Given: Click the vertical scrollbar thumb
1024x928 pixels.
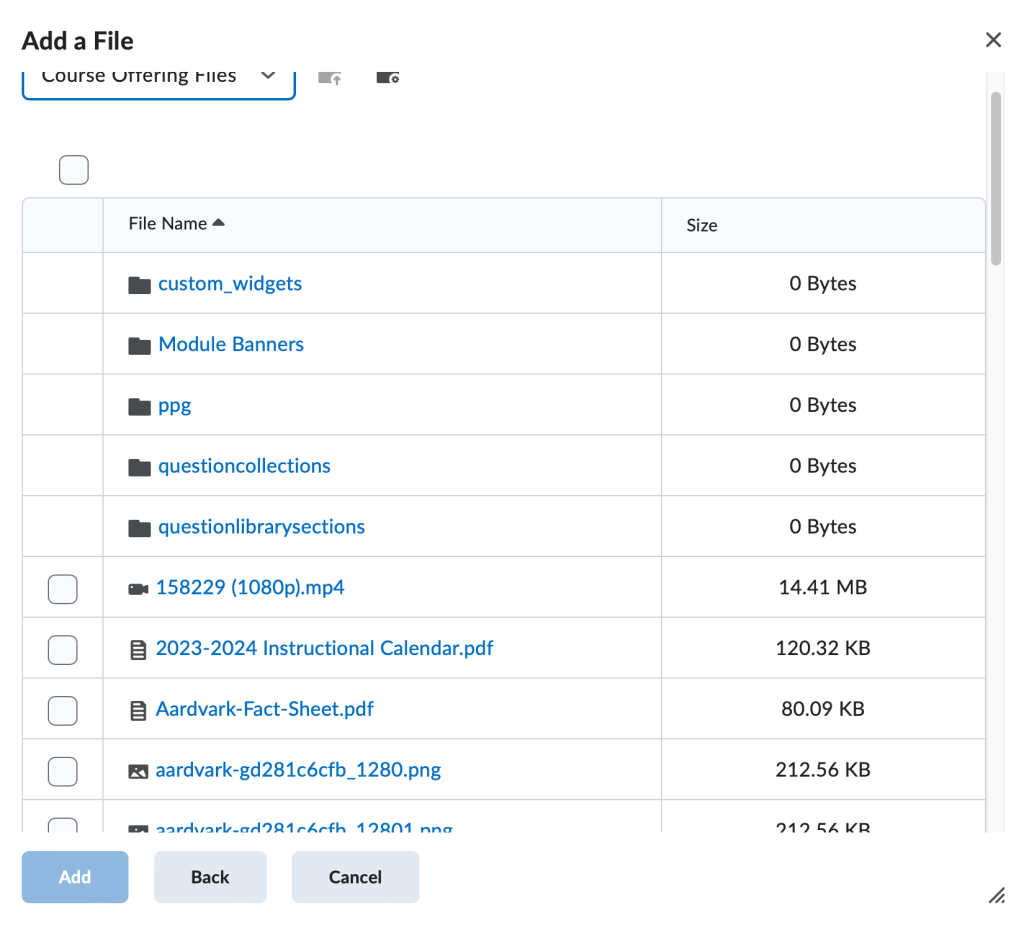Looking at the screenshot, I should pos(995,180).
